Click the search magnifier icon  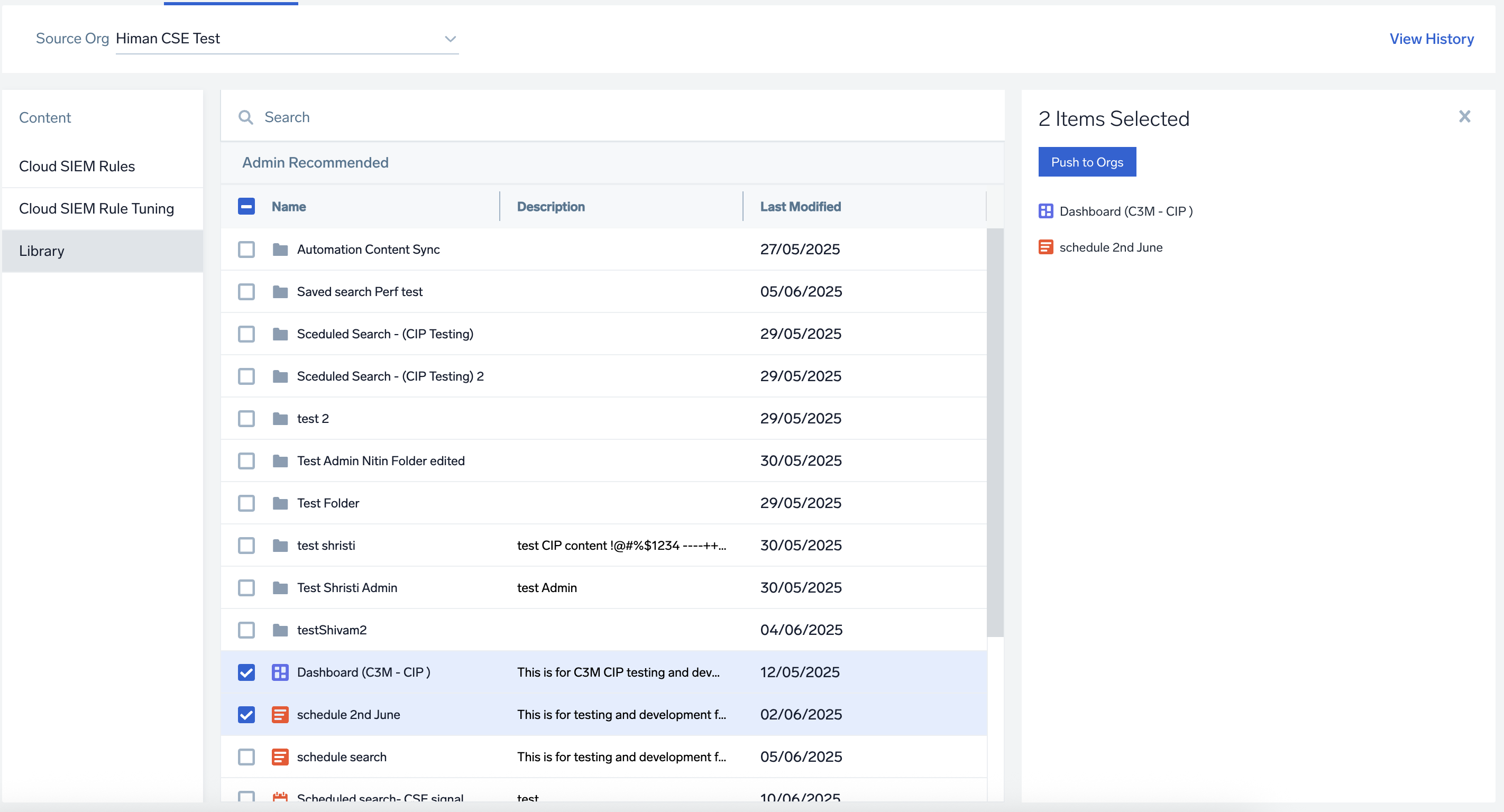(x=246, y=117)
